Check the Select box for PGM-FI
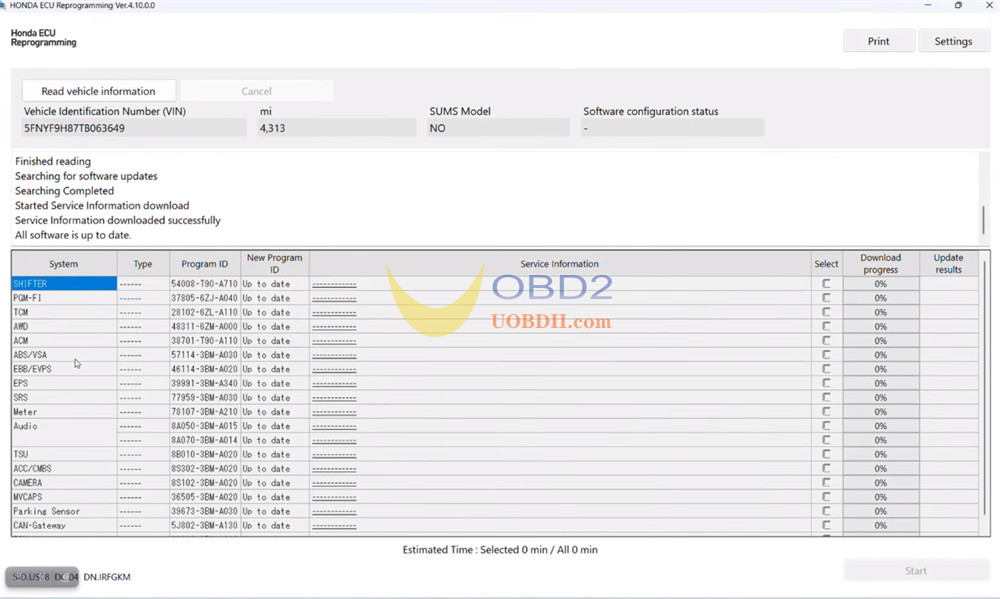 [826, 298]
